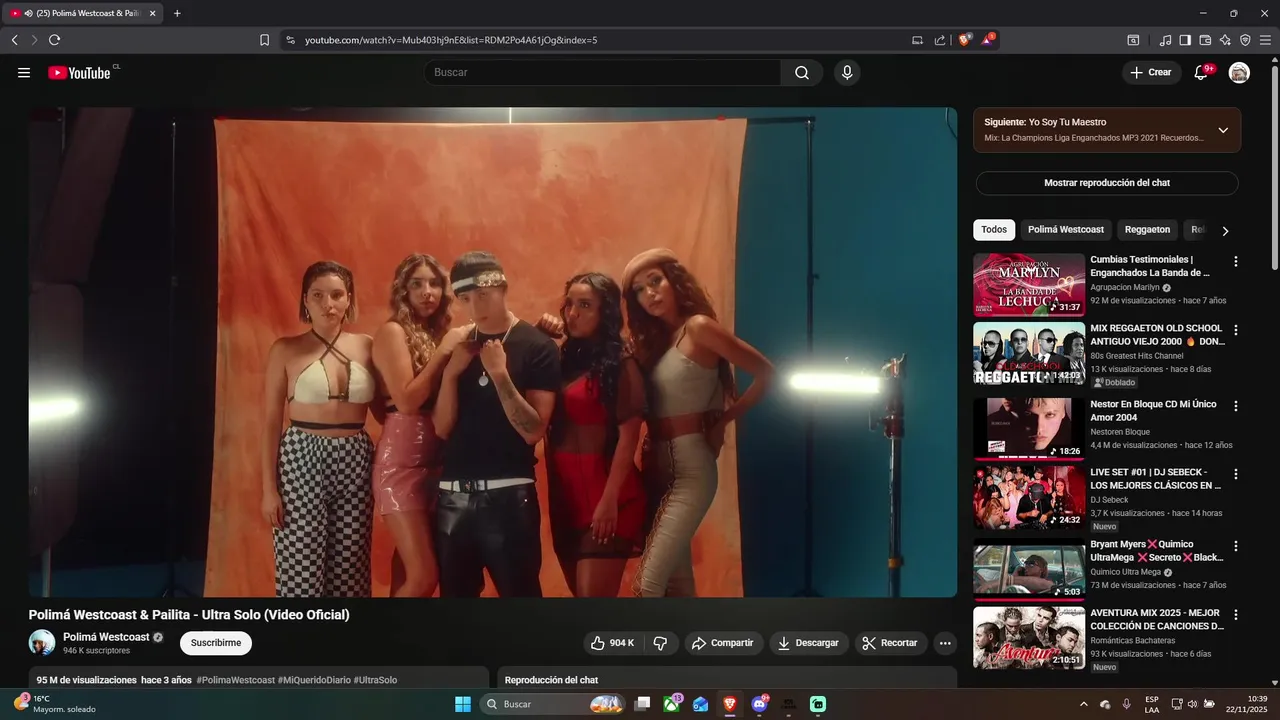Image resolution: width=1280 pixels, height=720 pixels.
Task: Open options for Cumbias Testimoniales video
Action: click(1235, 261)
